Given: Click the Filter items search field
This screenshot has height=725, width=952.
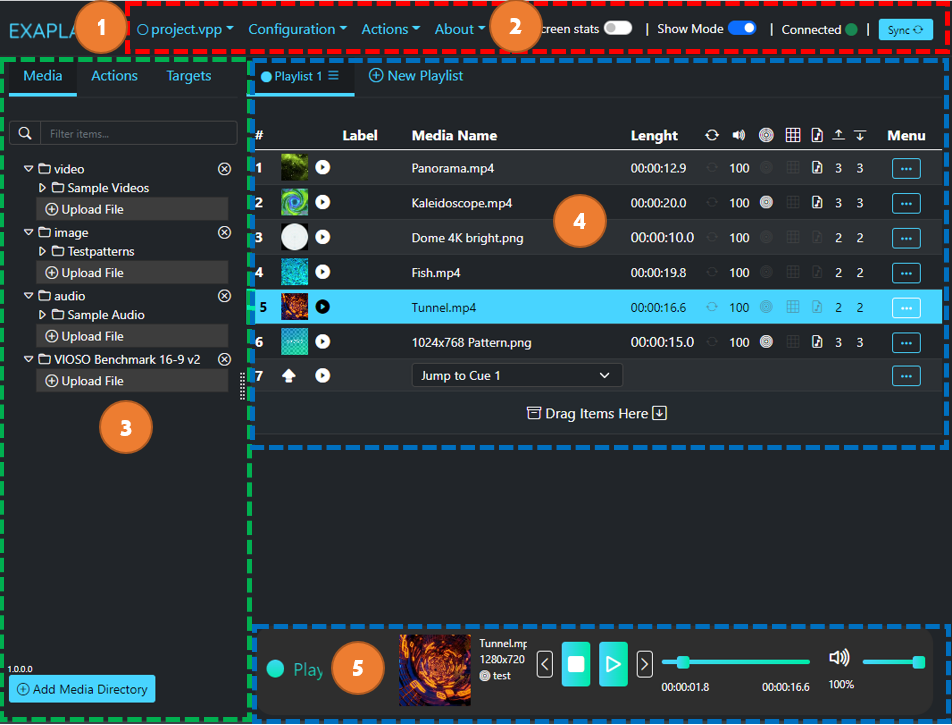Looking at the screenshot, I should (x=140, y=133).
